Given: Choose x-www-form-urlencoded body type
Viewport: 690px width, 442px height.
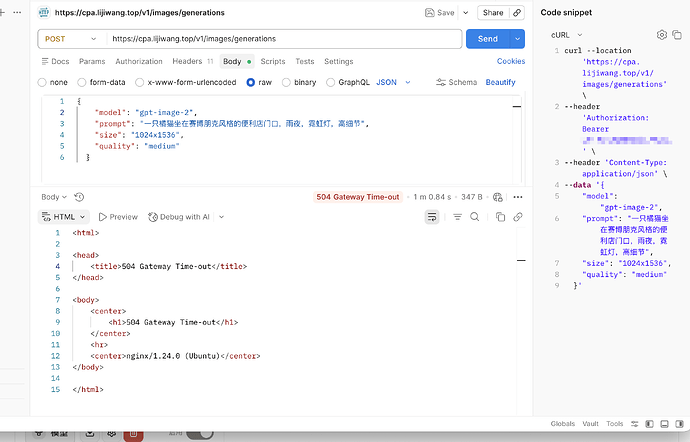Looking at the screenshot, I should tap(139, 82).
